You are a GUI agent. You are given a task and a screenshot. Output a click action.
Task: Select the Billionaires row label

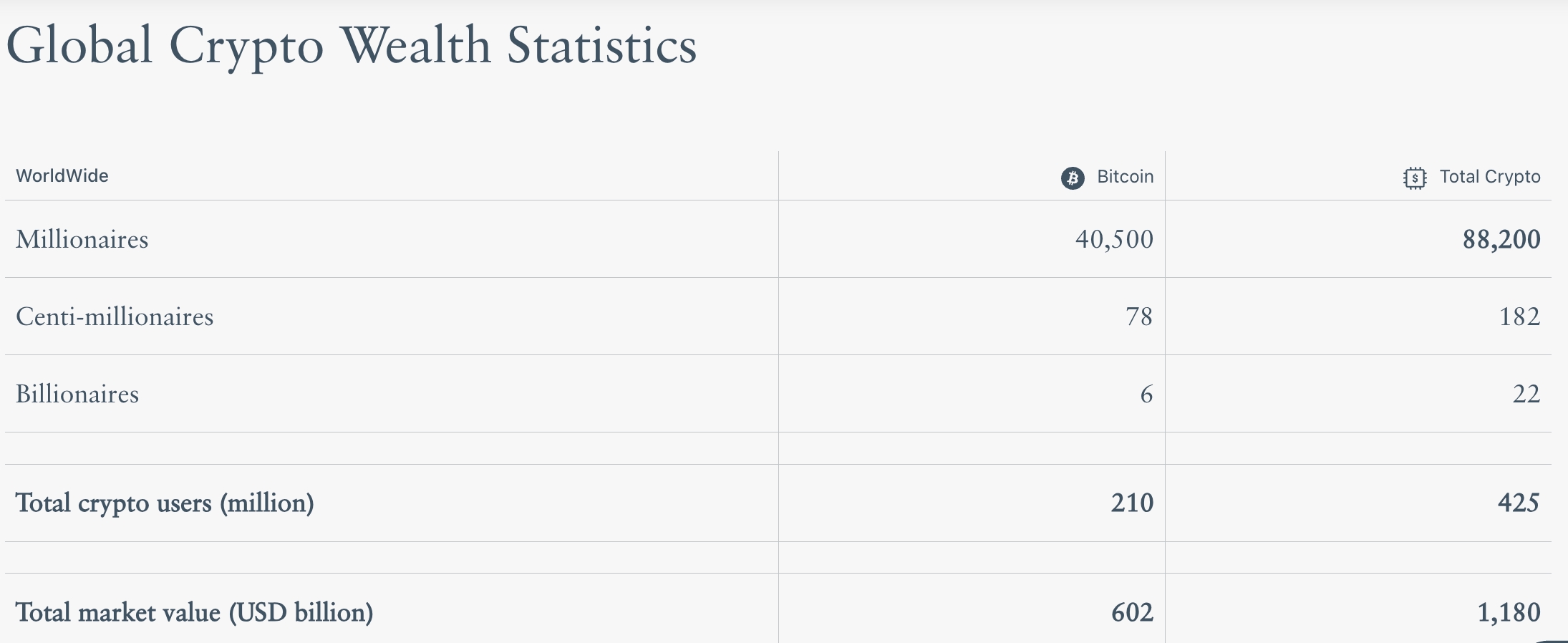[77, 394]
